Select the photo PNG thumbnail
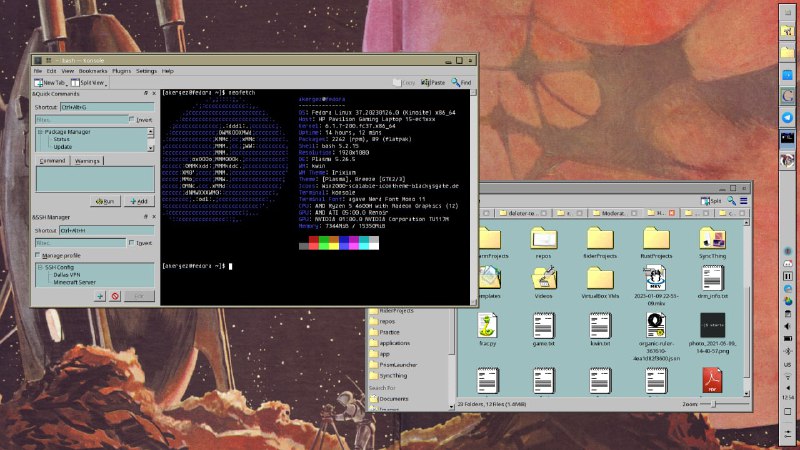The height and width of the screenshot is (450, 800). (x=712, y=326)
